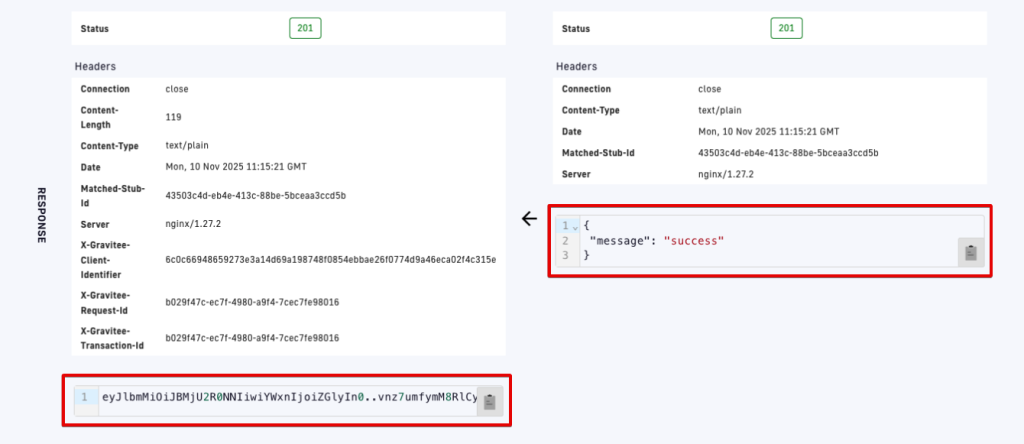Select the left panel Headers heading

(x=95, y=66)
